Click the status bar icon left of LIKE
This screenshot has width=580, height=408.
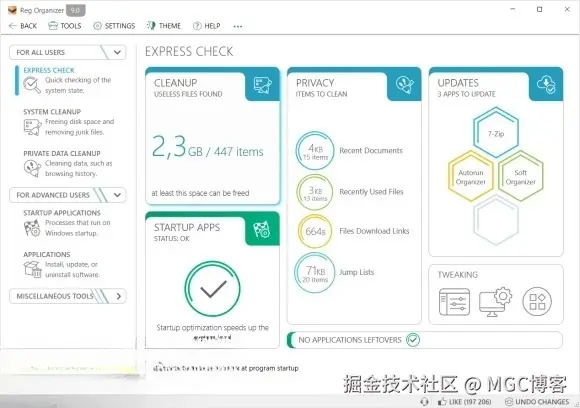(425, 401)
